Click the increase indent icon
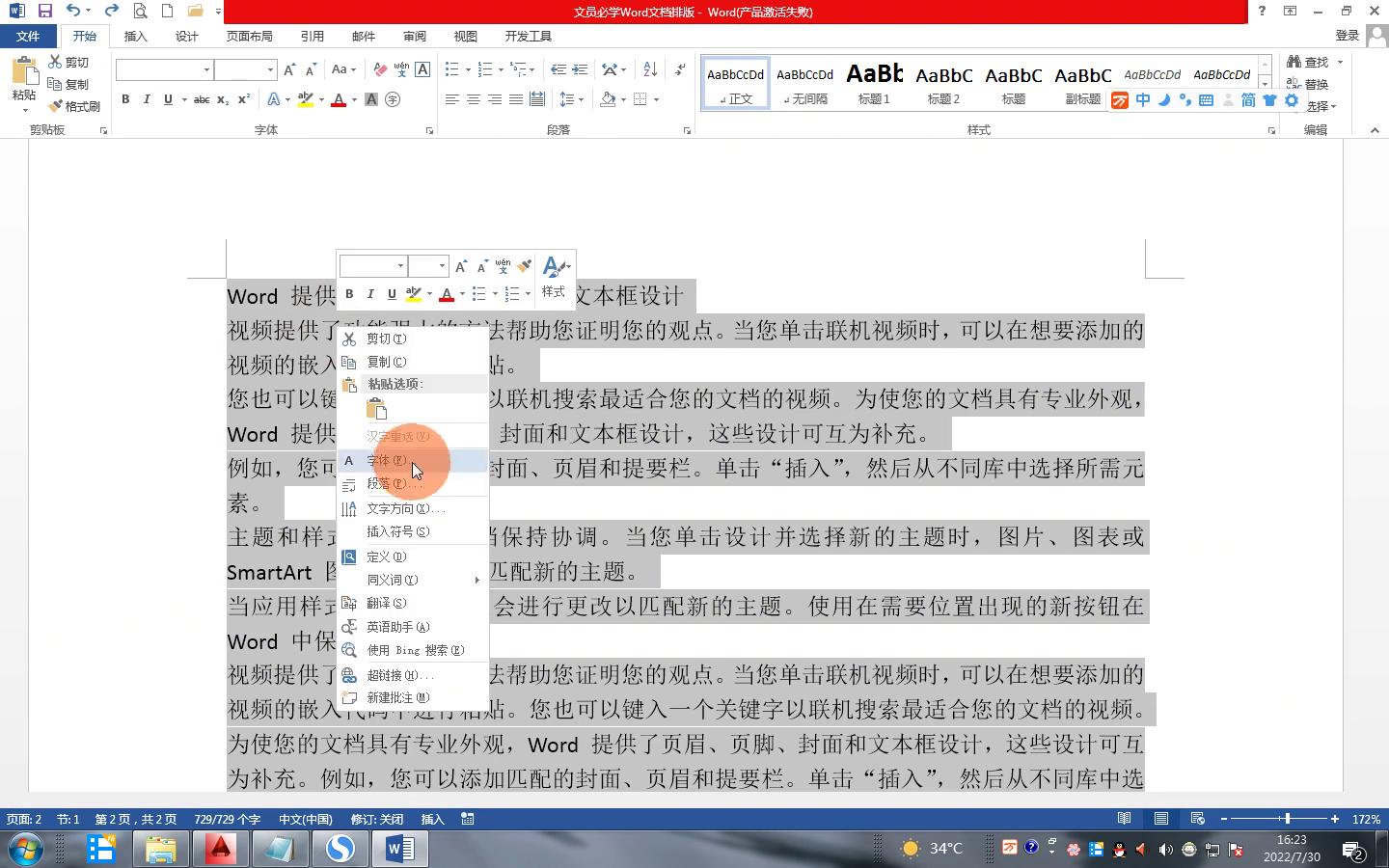The height and width of the screenshot is (868, 1389). click(x=580, y=69)
